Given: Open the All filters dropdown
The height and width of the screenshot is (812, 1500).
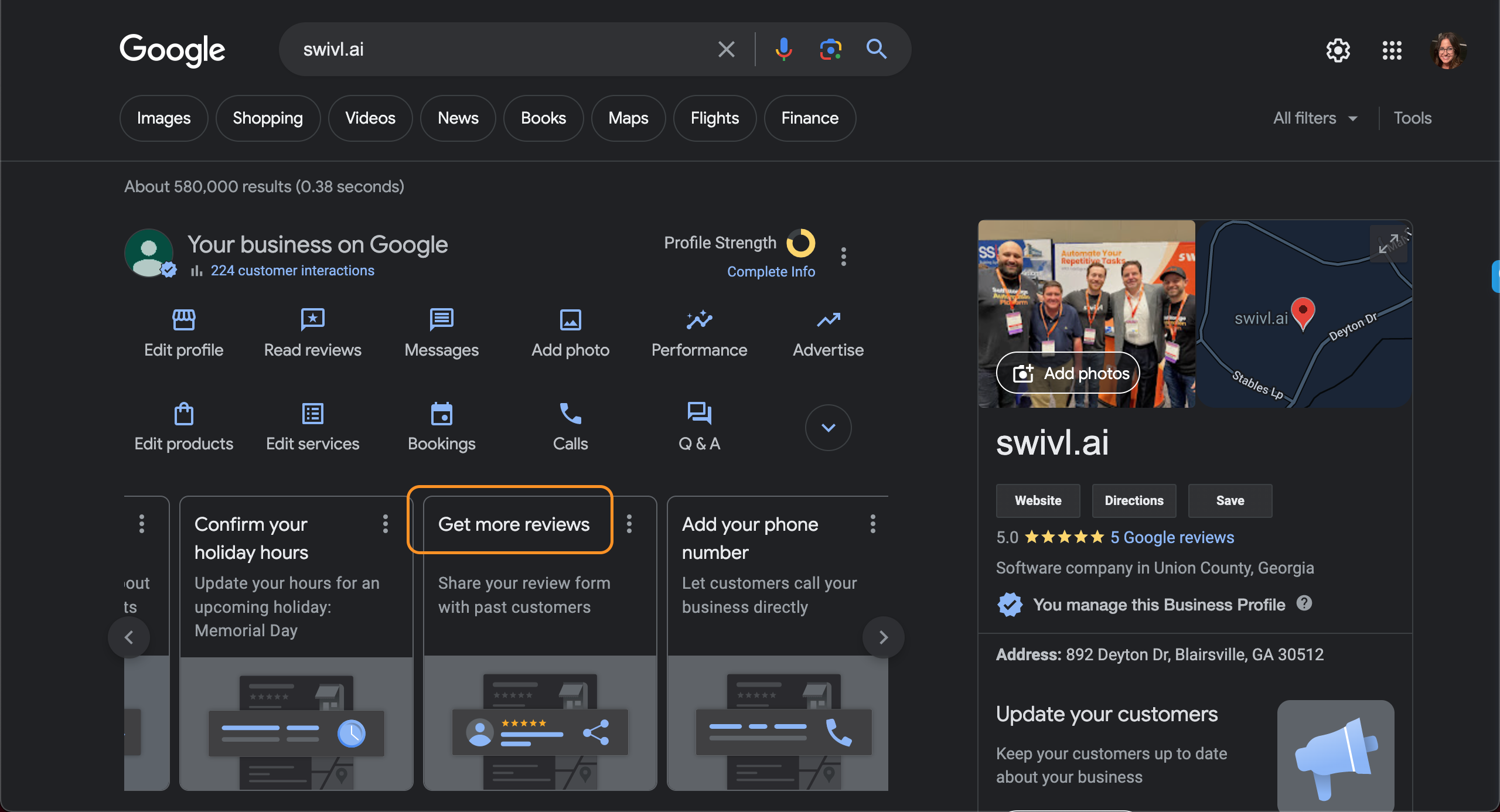Looking at the screenshot, I should coord(1315,118).
